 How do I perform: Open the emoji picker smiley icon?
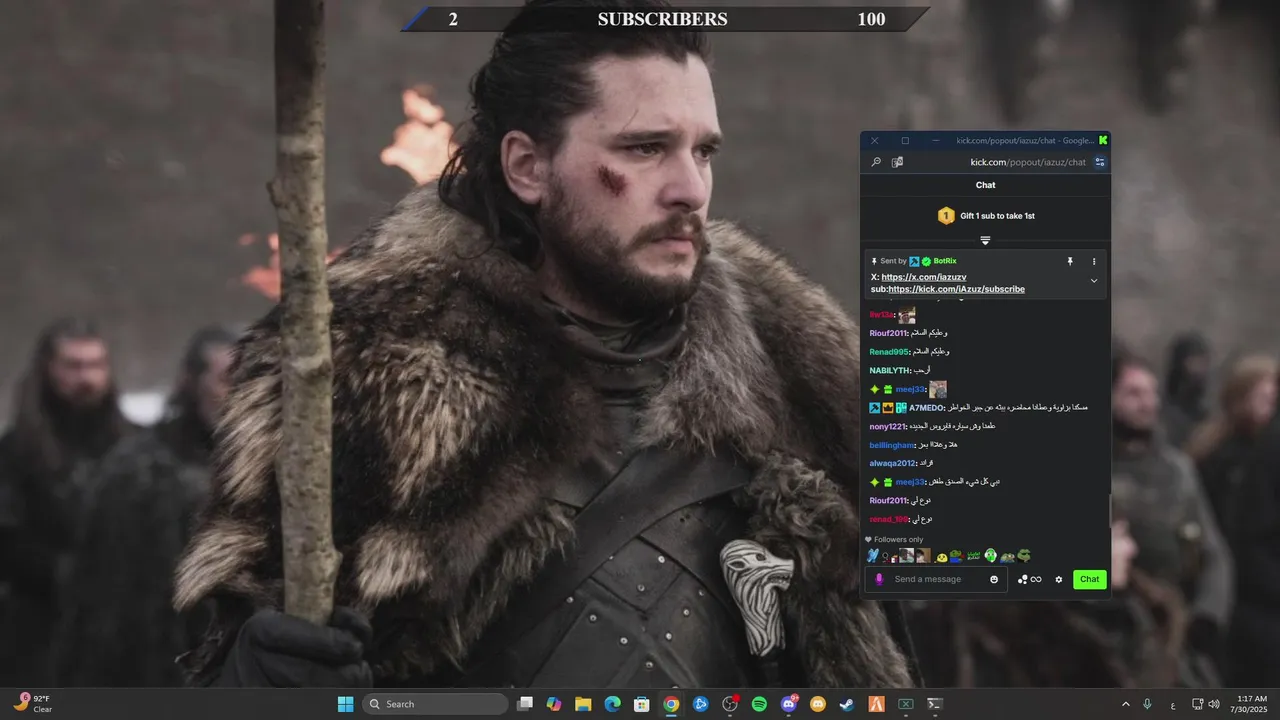coord(994,579)
